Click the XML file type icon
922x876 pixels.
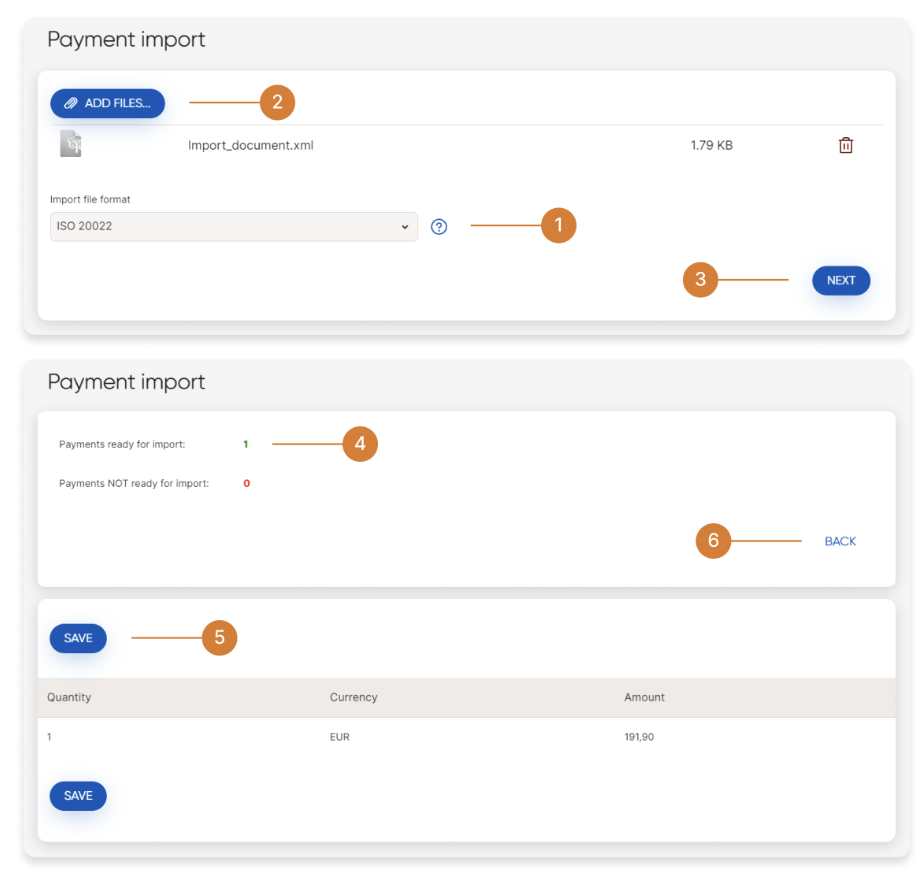coord(70,144)
